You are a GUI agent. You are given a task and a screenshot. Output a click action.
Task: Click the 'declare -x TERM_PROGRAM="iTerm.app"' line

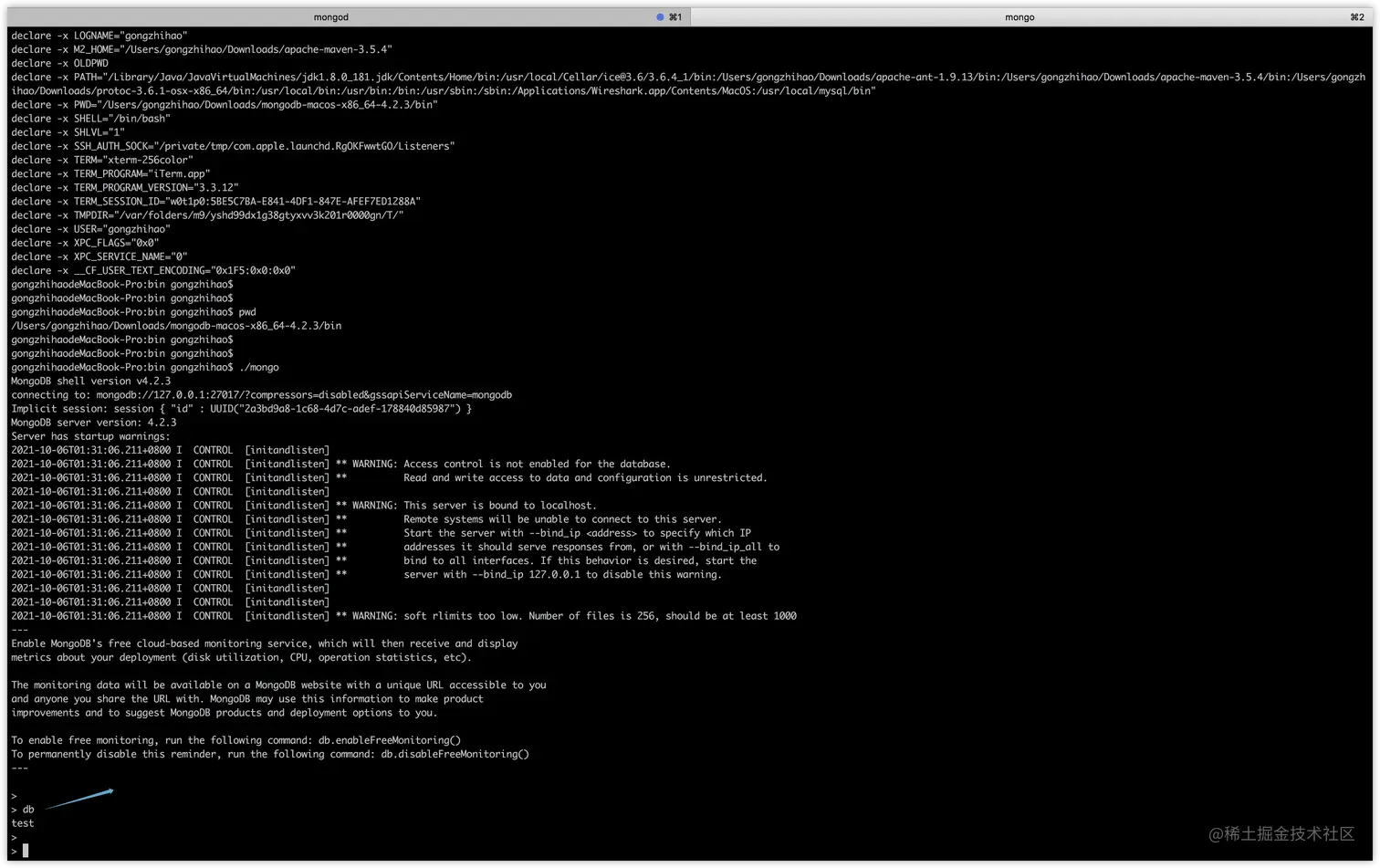tap(110, 173)
